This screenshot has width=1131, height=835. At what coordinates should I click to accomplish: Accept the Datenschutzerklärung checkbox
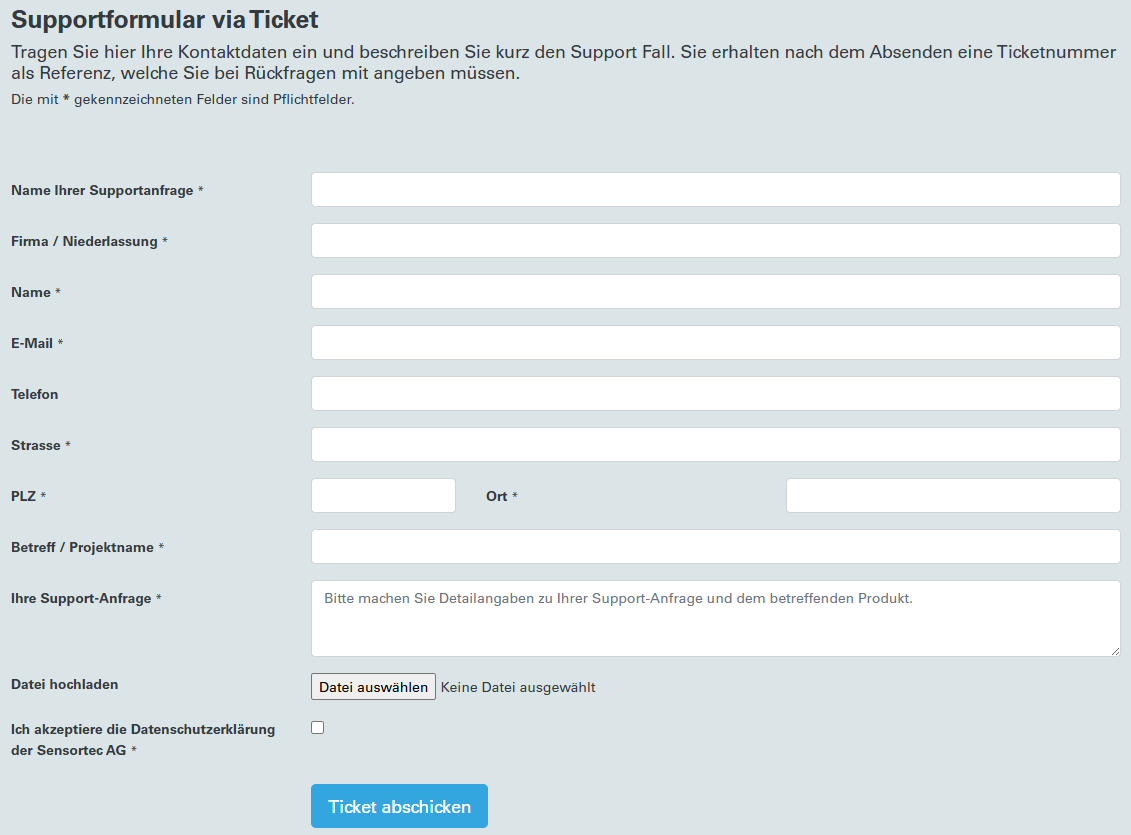317,728
